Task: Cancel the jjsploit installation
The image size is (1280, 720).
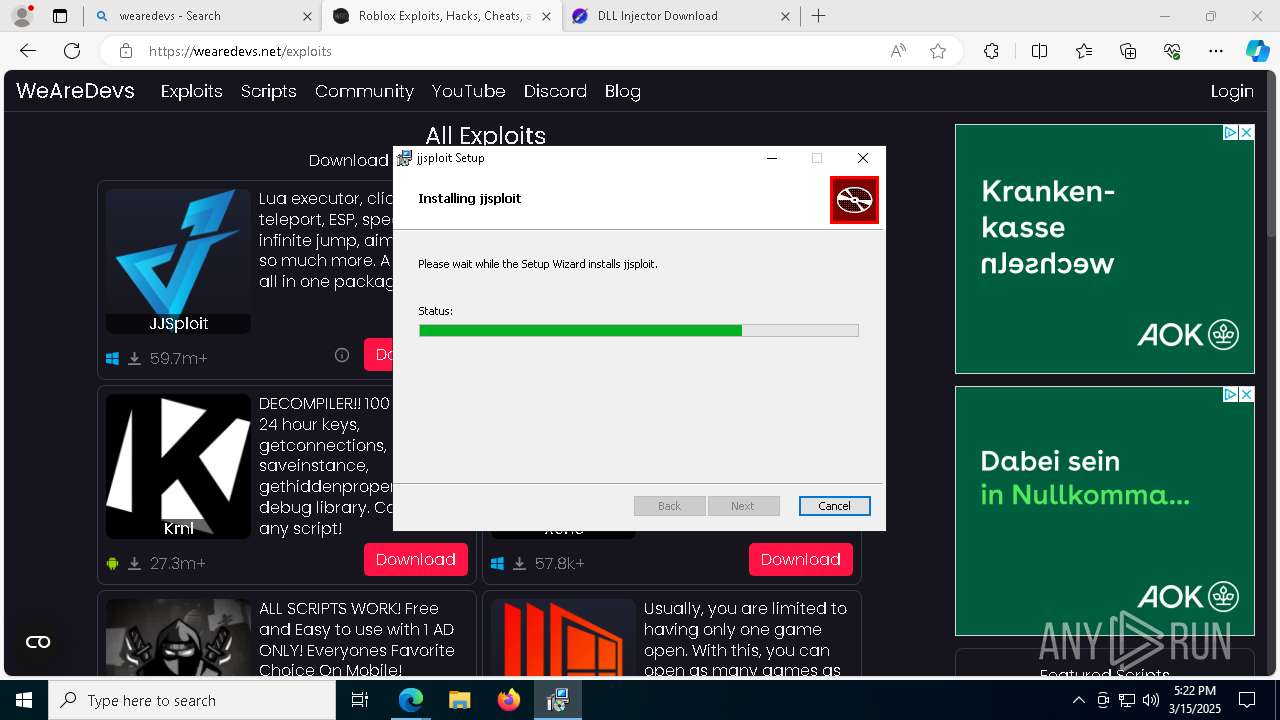Action: tap(834, 506)
